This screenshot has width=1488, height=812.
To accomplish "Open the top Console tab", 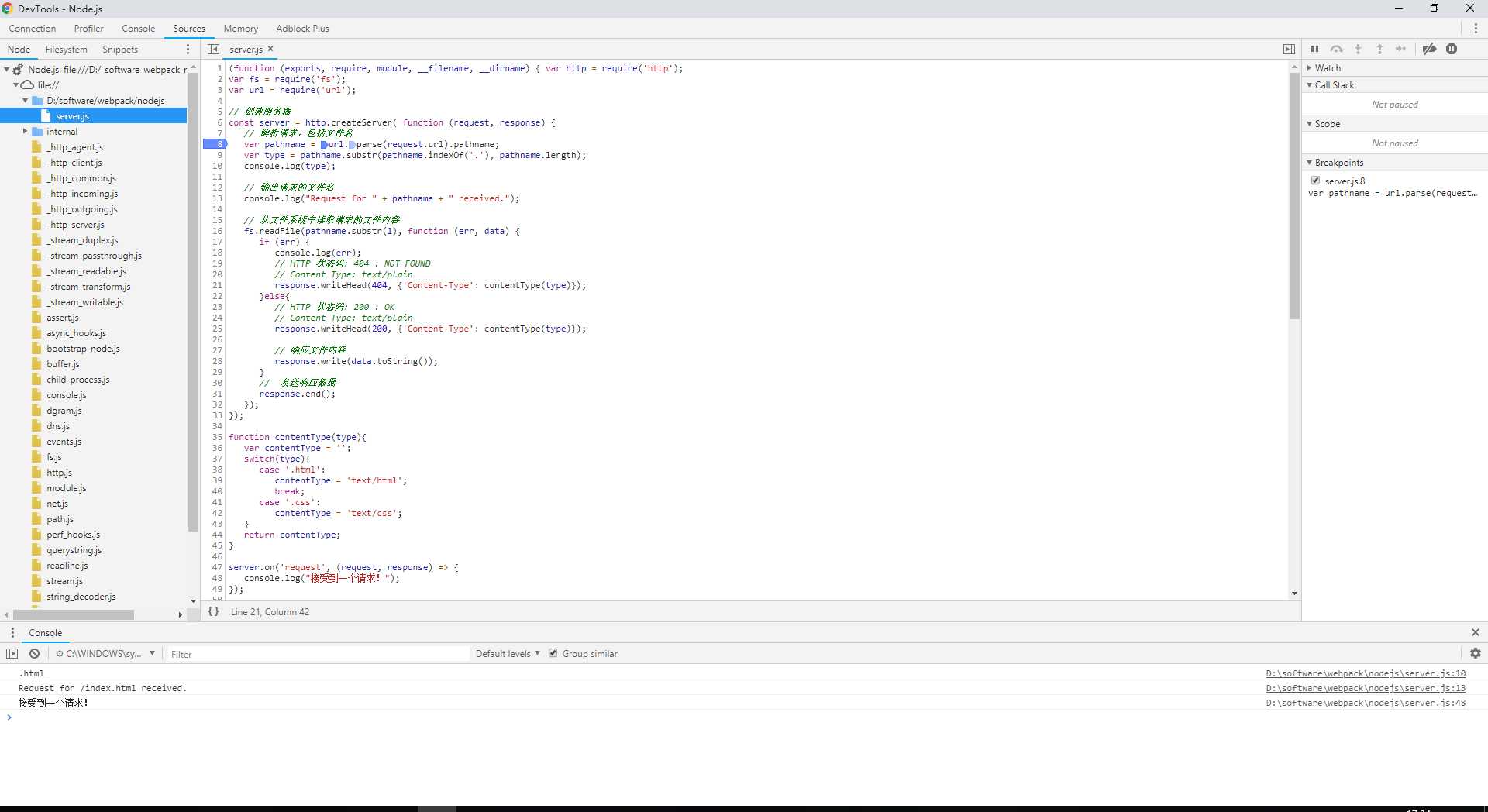I will [139, 28].
